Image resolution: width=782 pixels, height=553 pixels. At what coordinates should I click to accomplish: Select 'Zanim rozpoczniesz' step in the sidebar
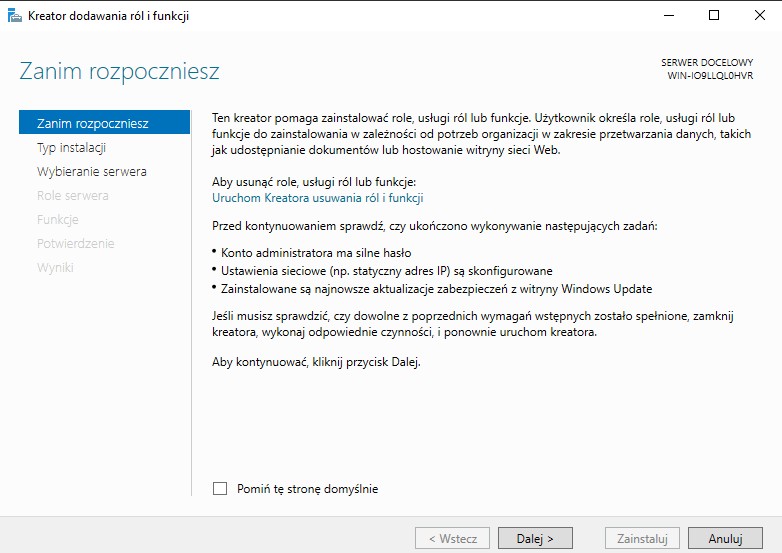(x=92, y=123)
